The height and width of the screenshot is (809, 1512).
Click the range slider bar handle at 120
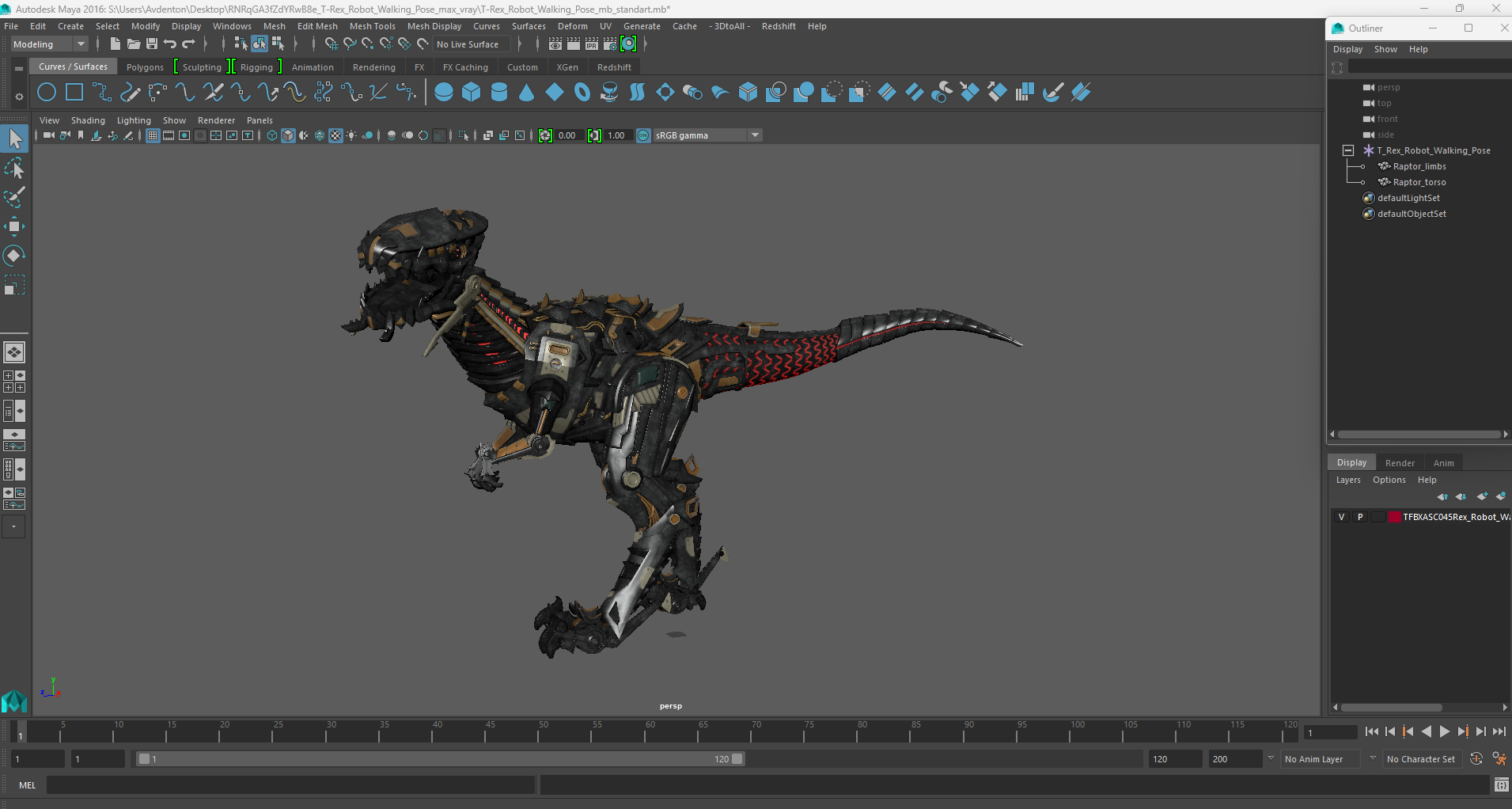pos(737,759)
